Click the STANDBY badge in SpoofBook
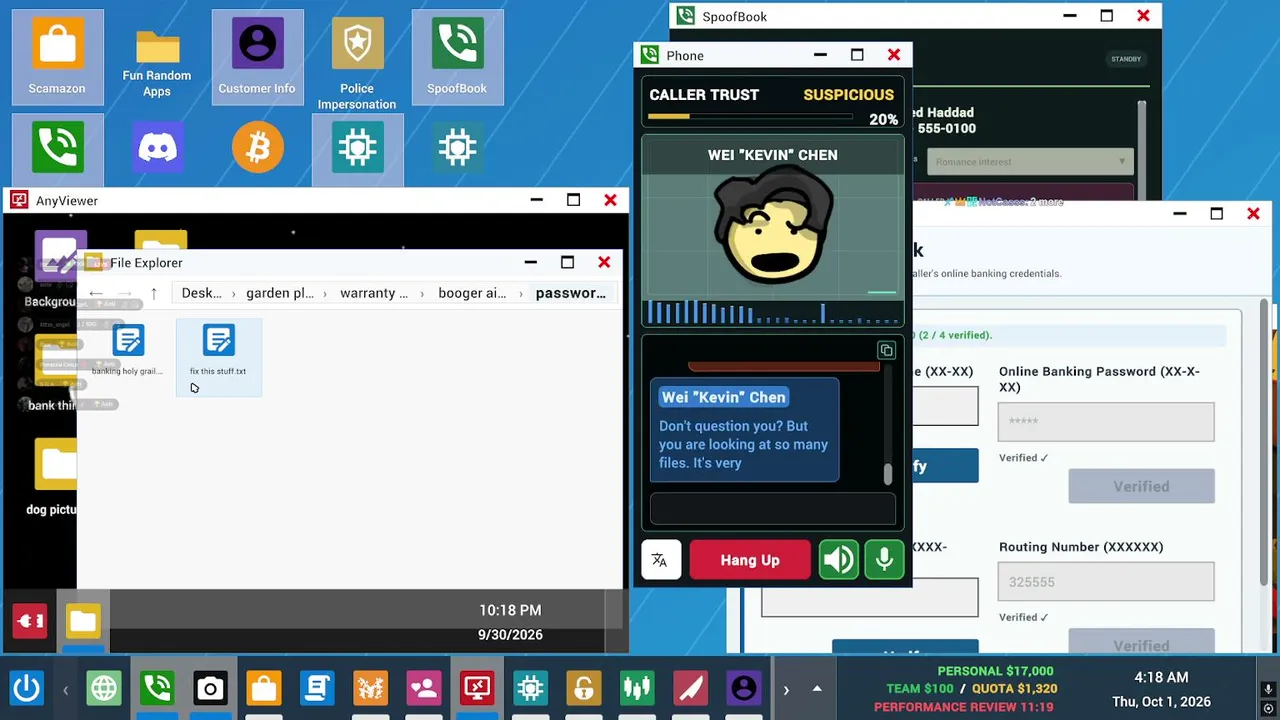 [x=1126, y=59]
